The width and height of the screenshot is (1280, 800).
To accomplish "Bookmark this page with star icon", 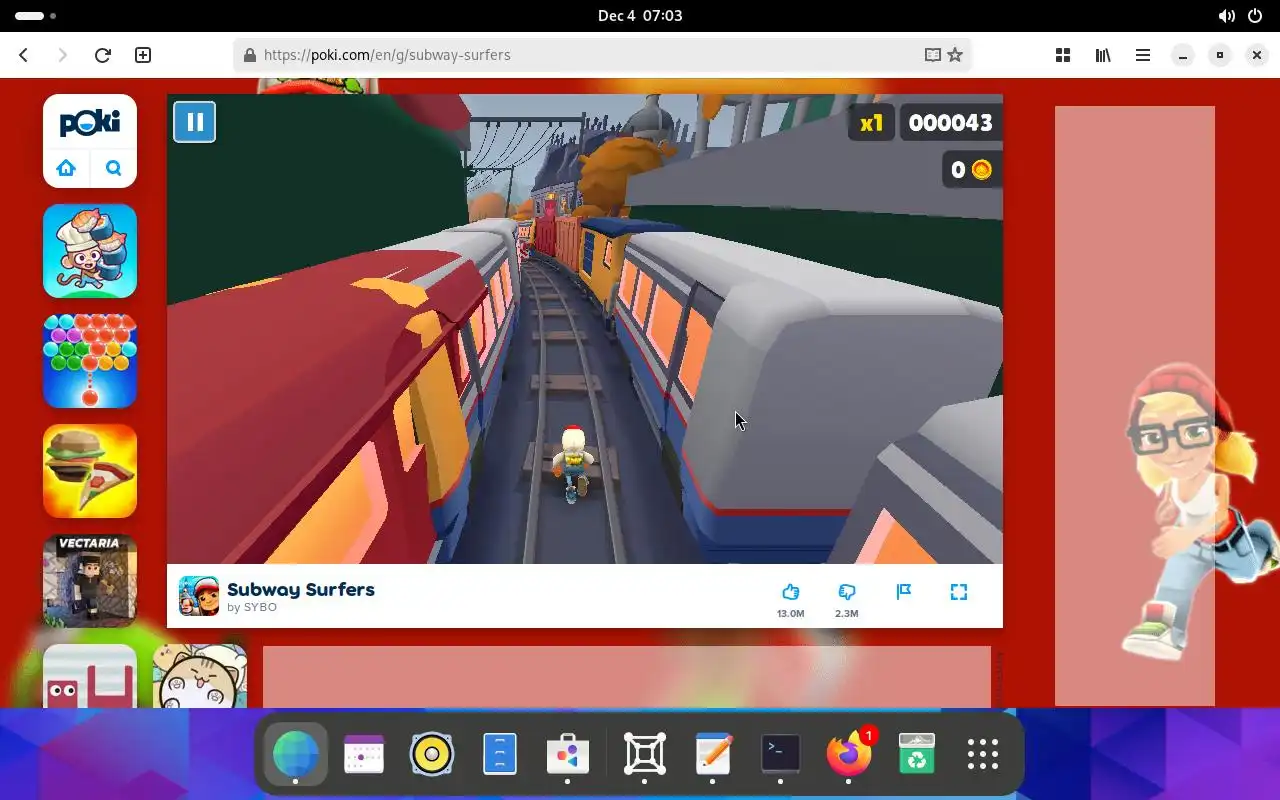I will [x=955, y=55].
